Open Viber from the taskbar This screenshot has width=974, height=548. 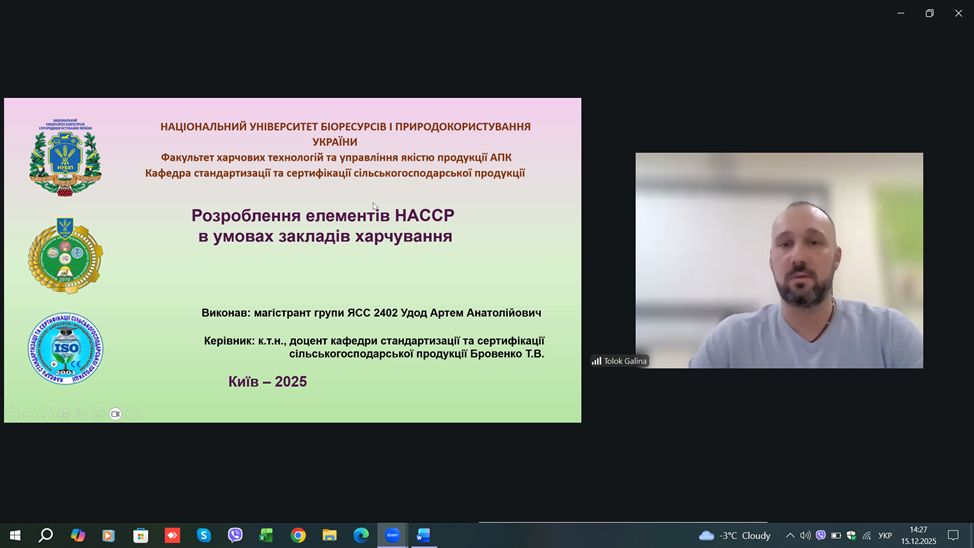[235, 535]
